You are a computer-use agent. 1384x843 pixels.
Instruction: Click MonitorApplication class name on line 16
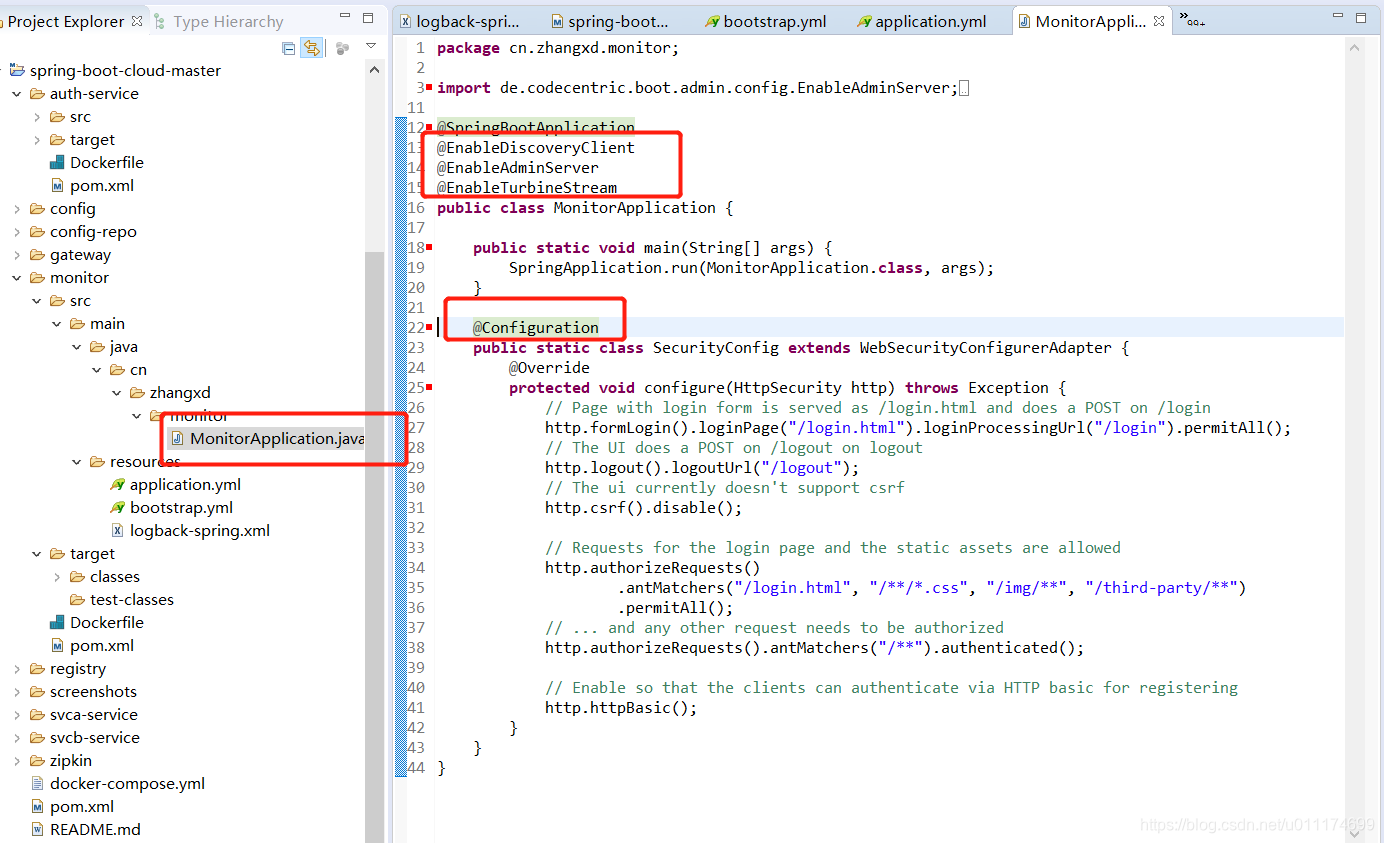[635, 207]
